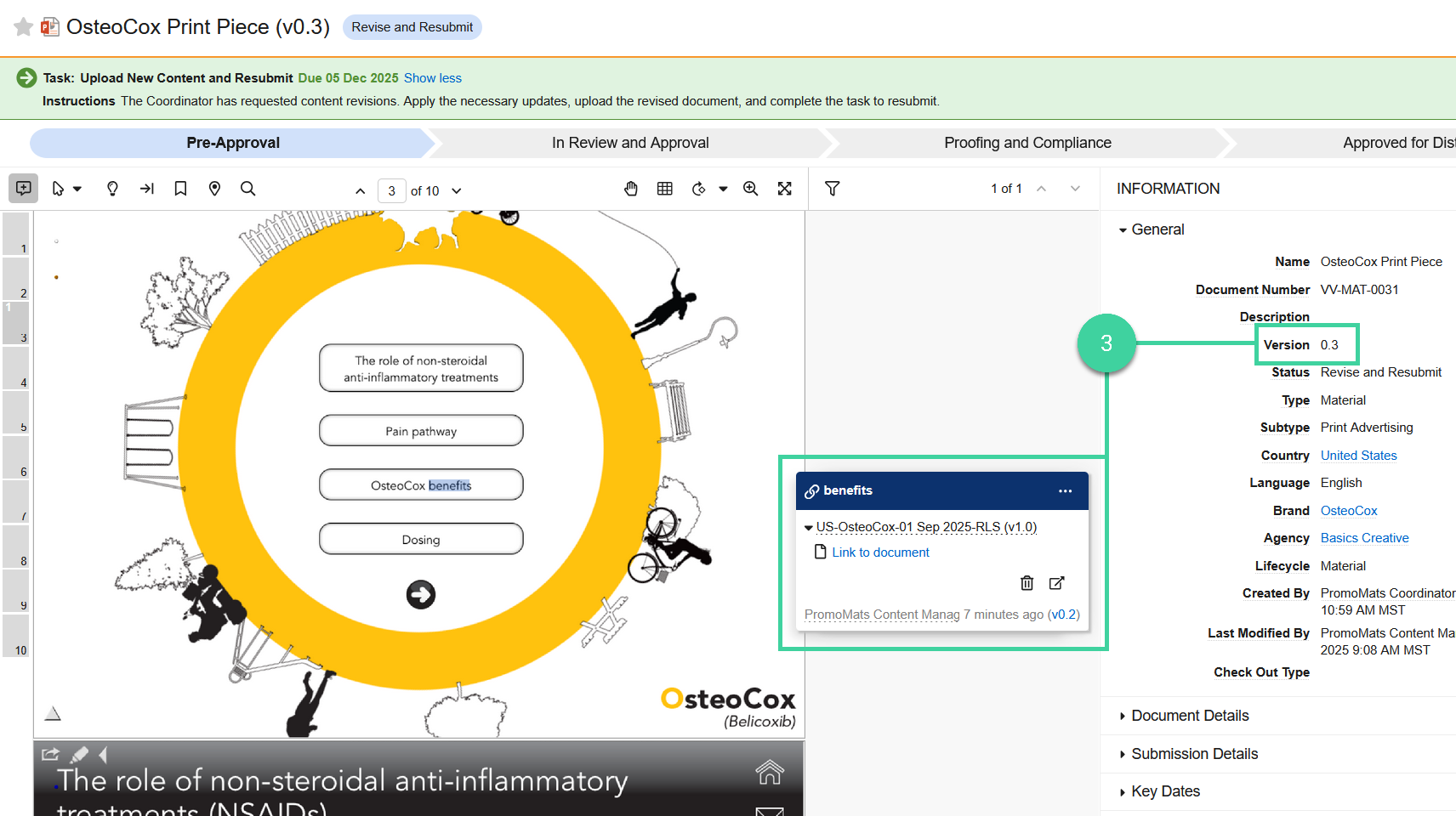Image resolution: width=1456 pixels, height=816 pixels.
Task: Enter full screen document view
Action: pyautogui.click(x=784, y=188)
